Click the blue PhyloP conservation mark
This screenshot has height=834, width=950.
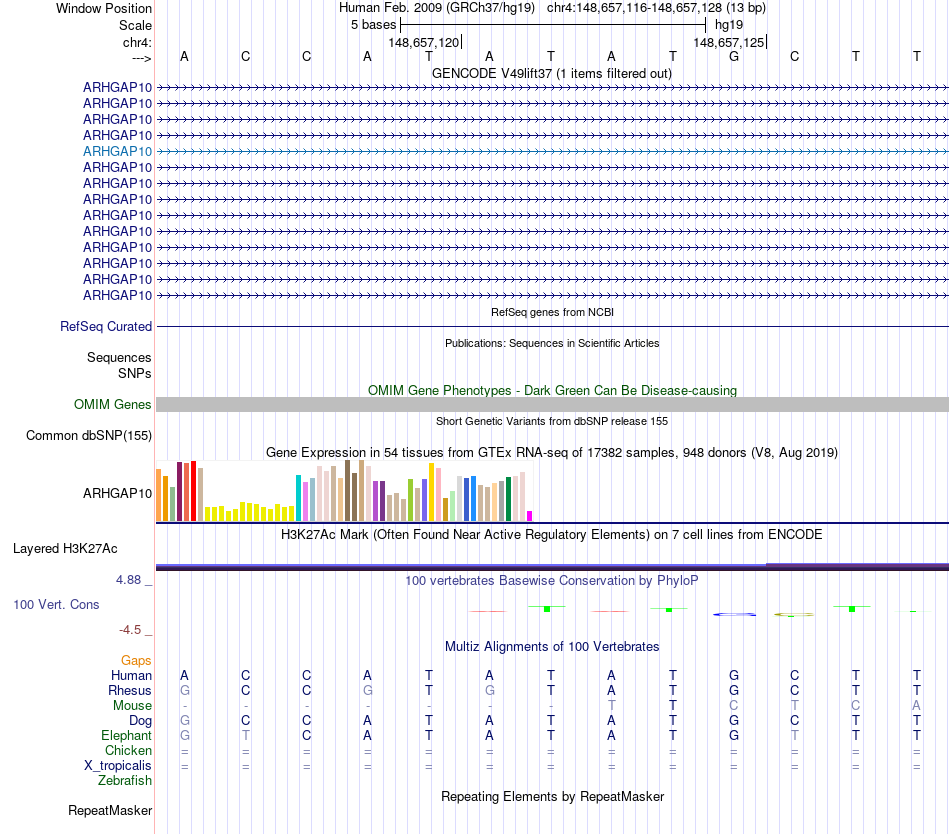click(734, 614)
